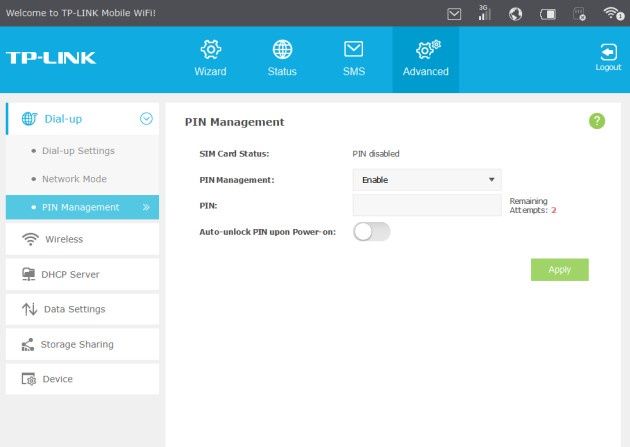This screenshot has height=447, width=630.
Task: Click the Dial-up collapse chevron
Action: (x=146, y=118)
